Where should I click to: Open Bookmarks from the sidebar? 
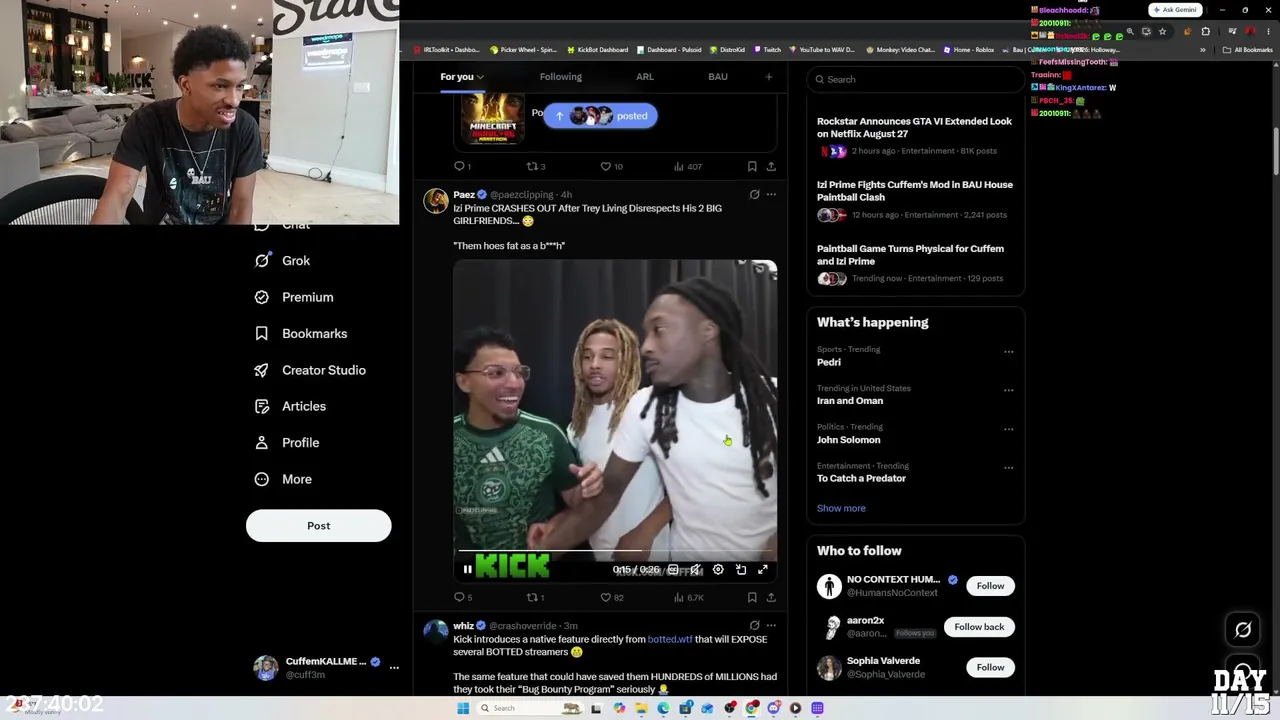[x=301, y=333]
